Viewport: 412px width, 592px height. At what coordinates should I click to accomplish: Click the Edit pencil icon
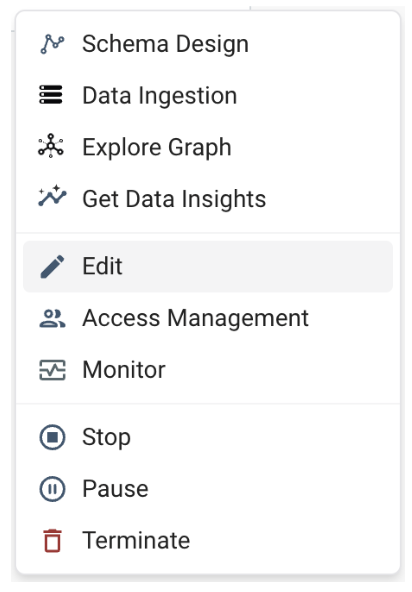coord(52,267)
